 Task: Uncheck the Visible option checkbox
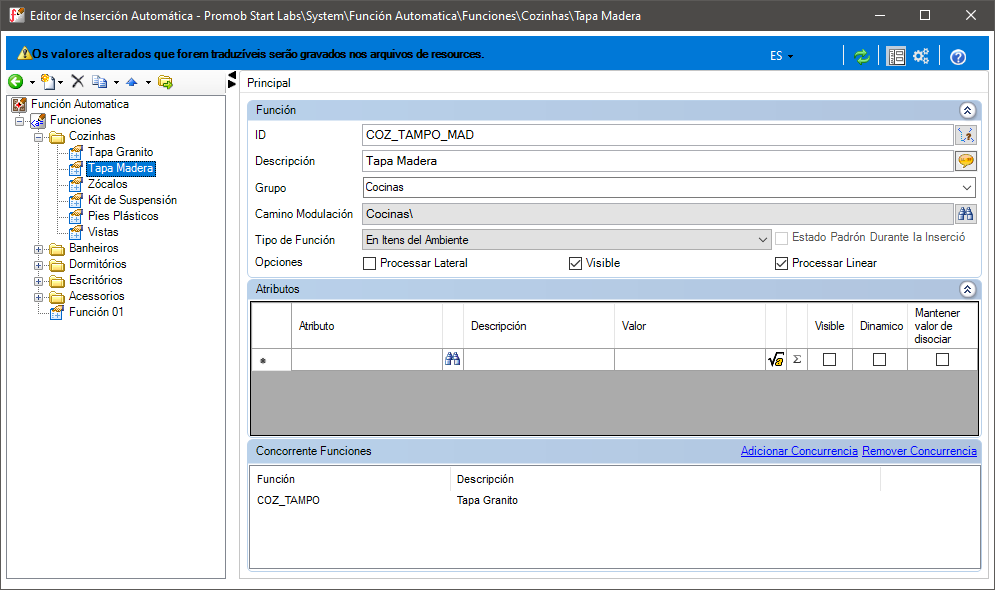point(575,263)
